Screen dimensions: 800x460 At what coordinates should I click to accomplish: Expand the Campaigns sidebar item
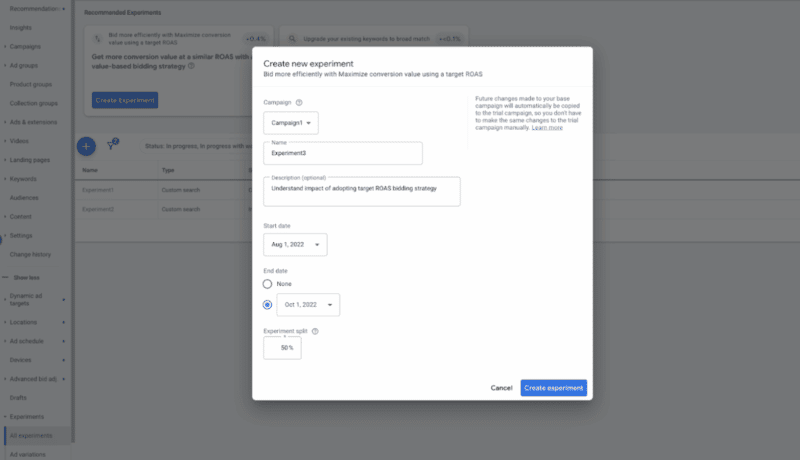click(25, 46)
